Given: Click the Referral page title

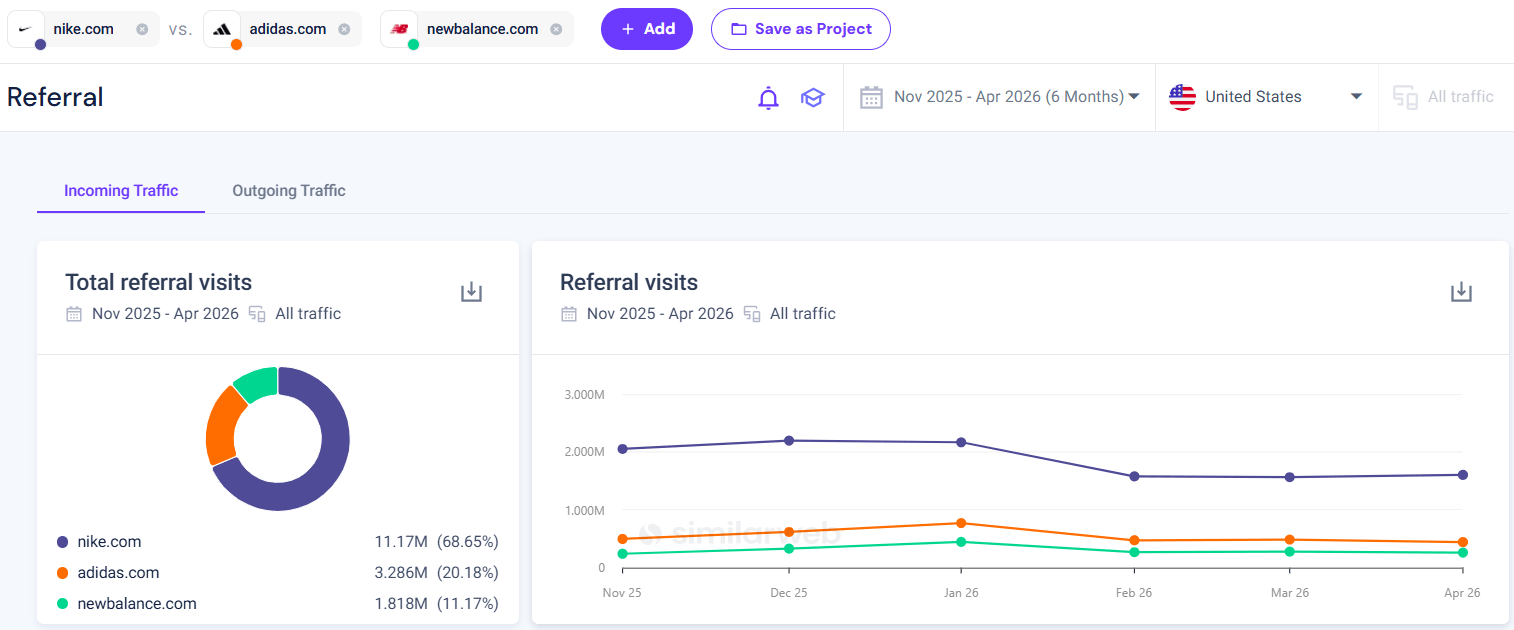Looking at the screenshot, I should [x=55, y=97].
